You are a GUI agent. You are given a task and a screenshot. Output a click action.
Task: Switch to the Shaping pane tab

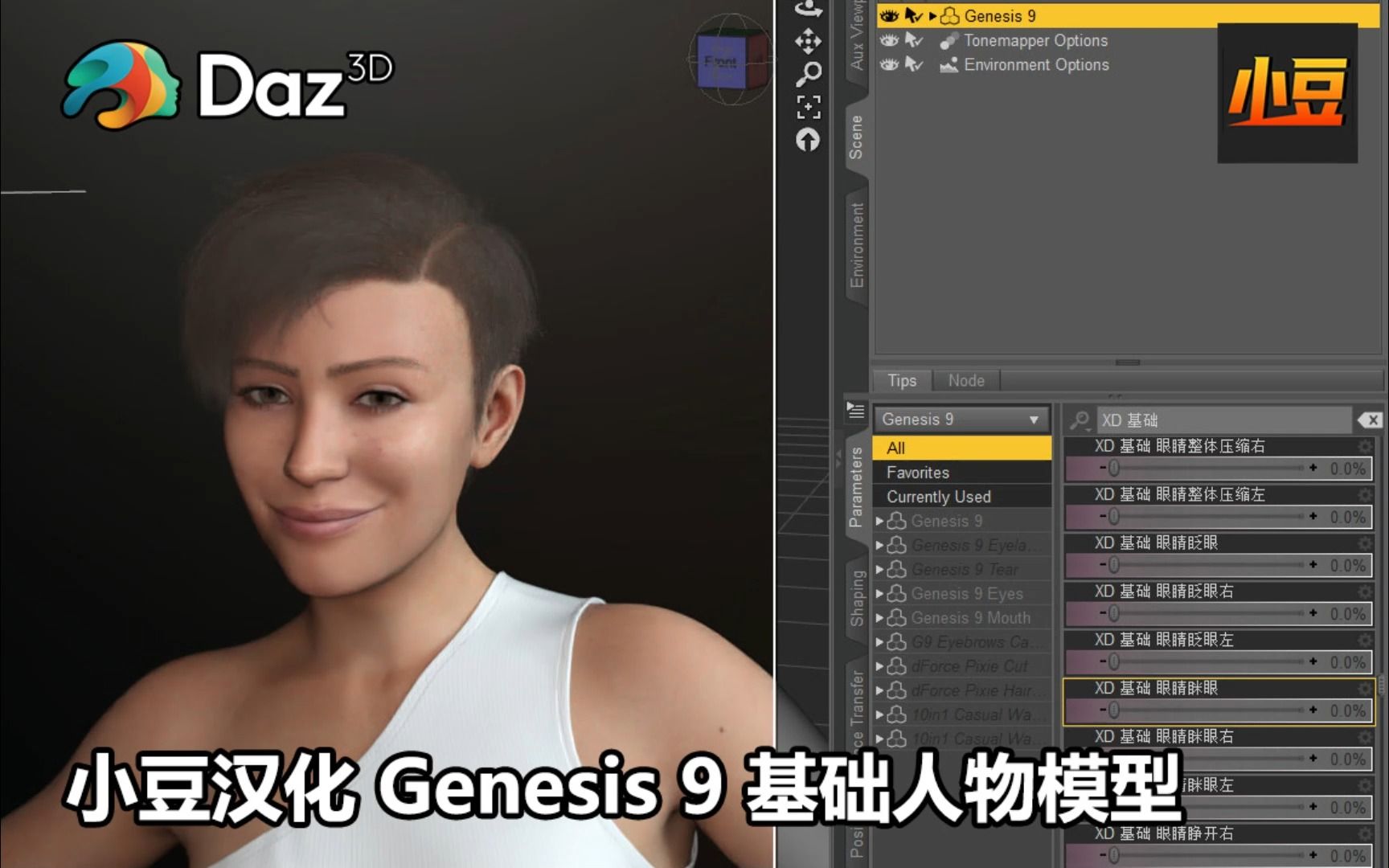[857, 598]
